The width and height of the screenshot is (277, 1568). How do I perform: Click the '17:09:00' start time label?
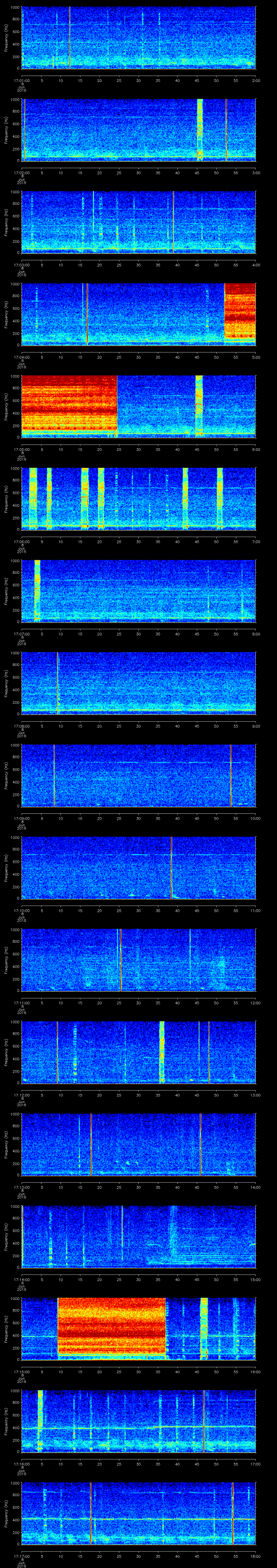pos(21,818)
